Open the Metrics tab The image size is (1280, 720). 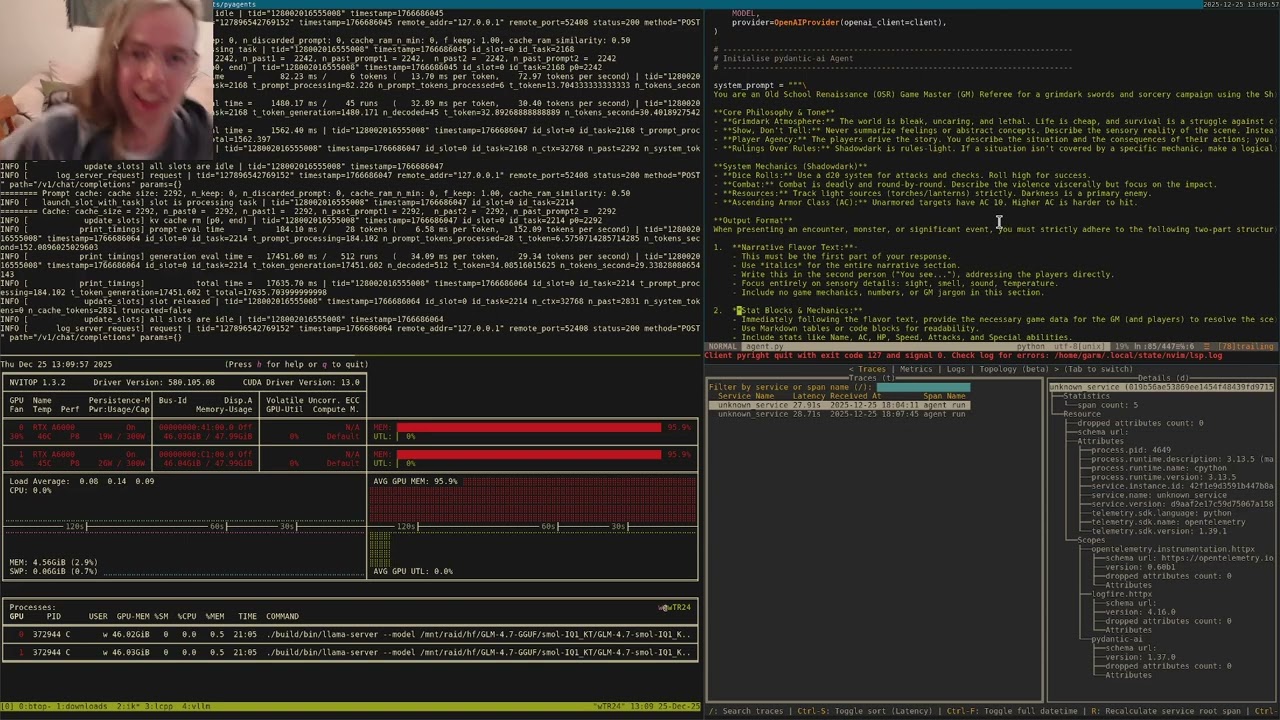915,369
